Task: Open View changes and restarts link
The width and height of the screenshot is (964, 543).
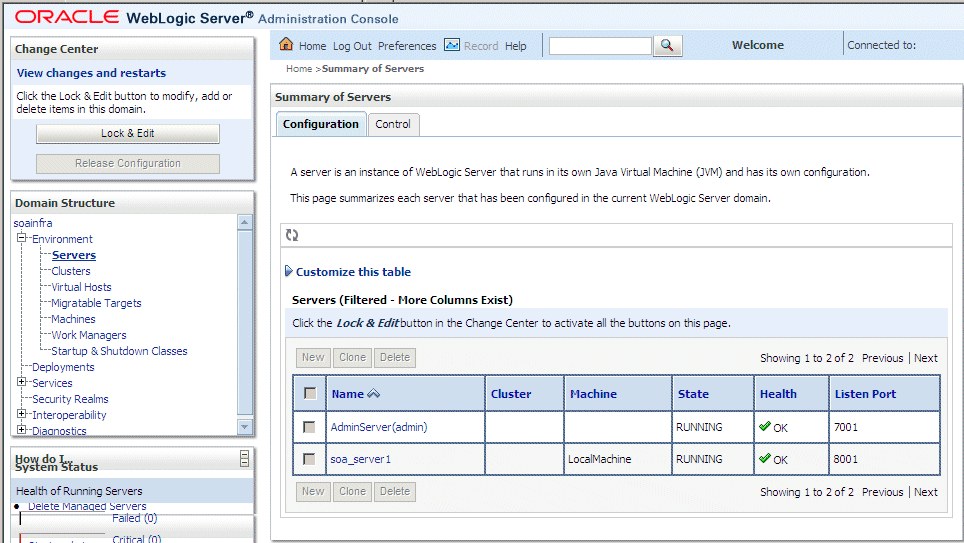Action: [x=91, y=73]
